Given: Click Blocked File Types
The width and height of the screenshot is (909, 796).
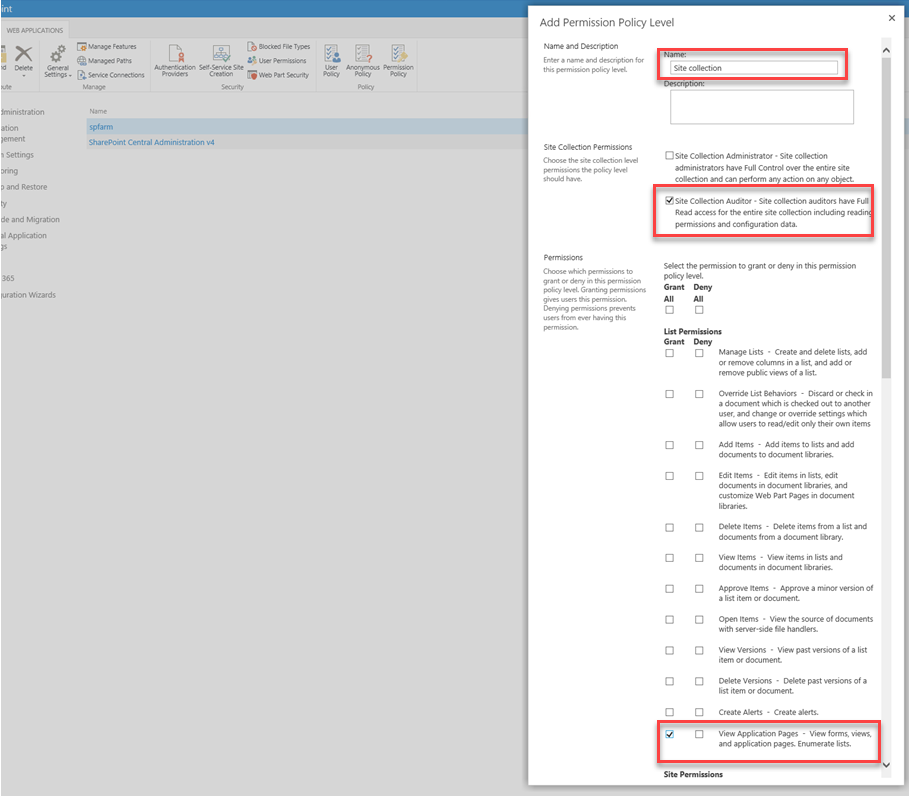Looking at the screenshot, I should (x=279, y=46).
